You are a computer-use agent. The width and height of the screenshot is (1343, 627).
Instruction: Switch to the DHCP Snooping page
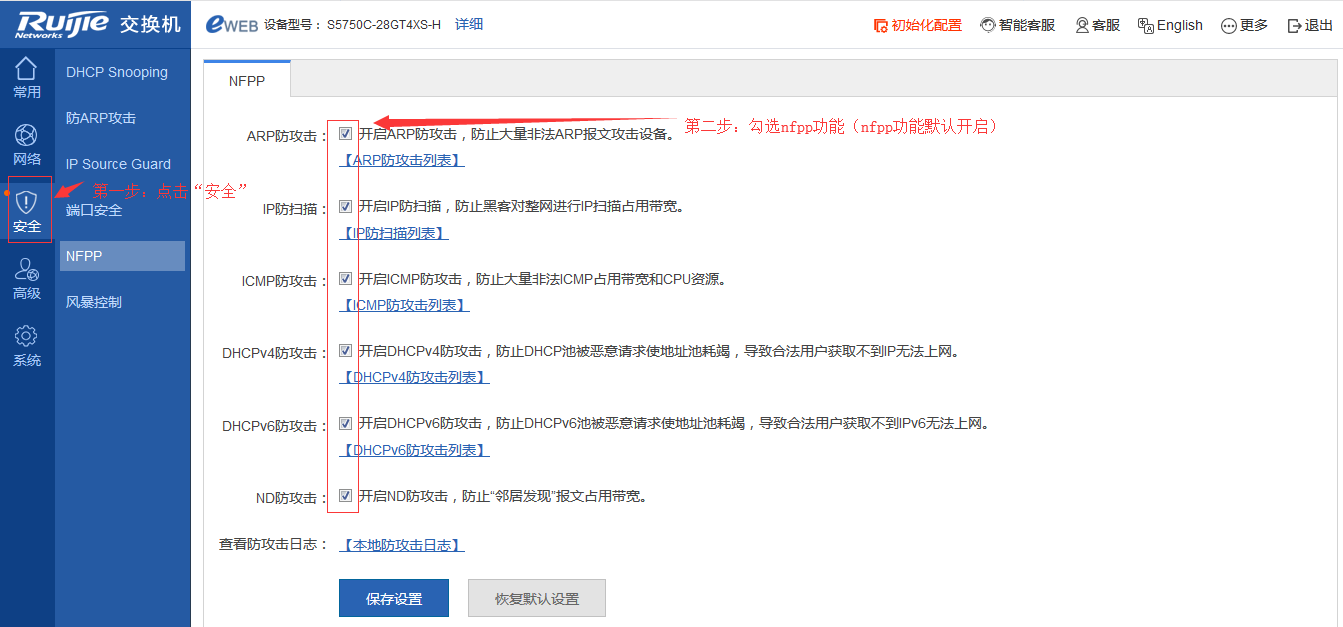pyautogui.click(x=115, y=71)
